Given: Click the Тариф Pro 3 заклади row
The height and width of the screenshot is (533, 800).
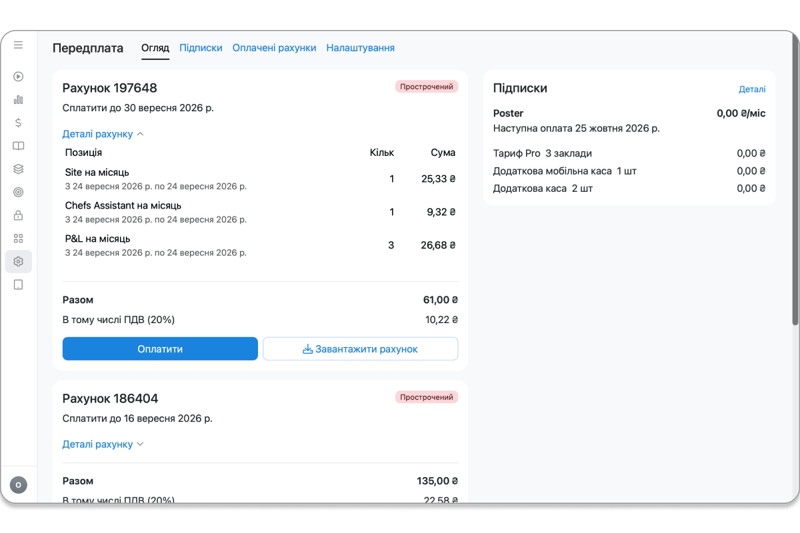Looking at the screenshot, I should point(629,154).
